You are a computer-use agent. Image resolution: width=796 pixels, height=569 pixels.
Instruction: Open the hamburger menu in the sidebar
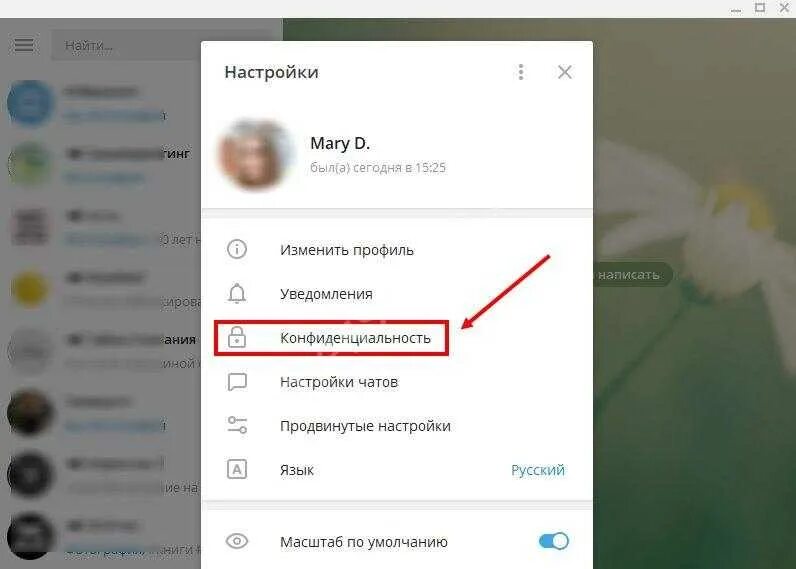(x=24, y=45)
